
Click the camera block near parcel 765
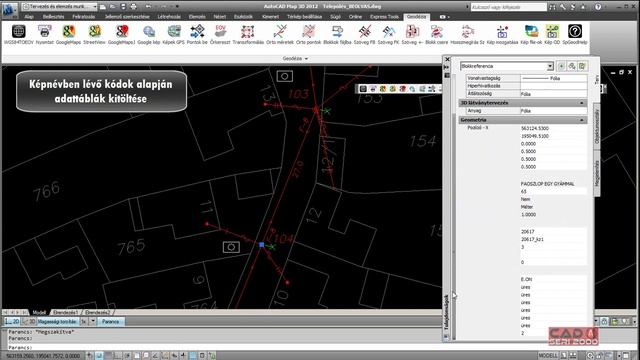click(231, 247)
